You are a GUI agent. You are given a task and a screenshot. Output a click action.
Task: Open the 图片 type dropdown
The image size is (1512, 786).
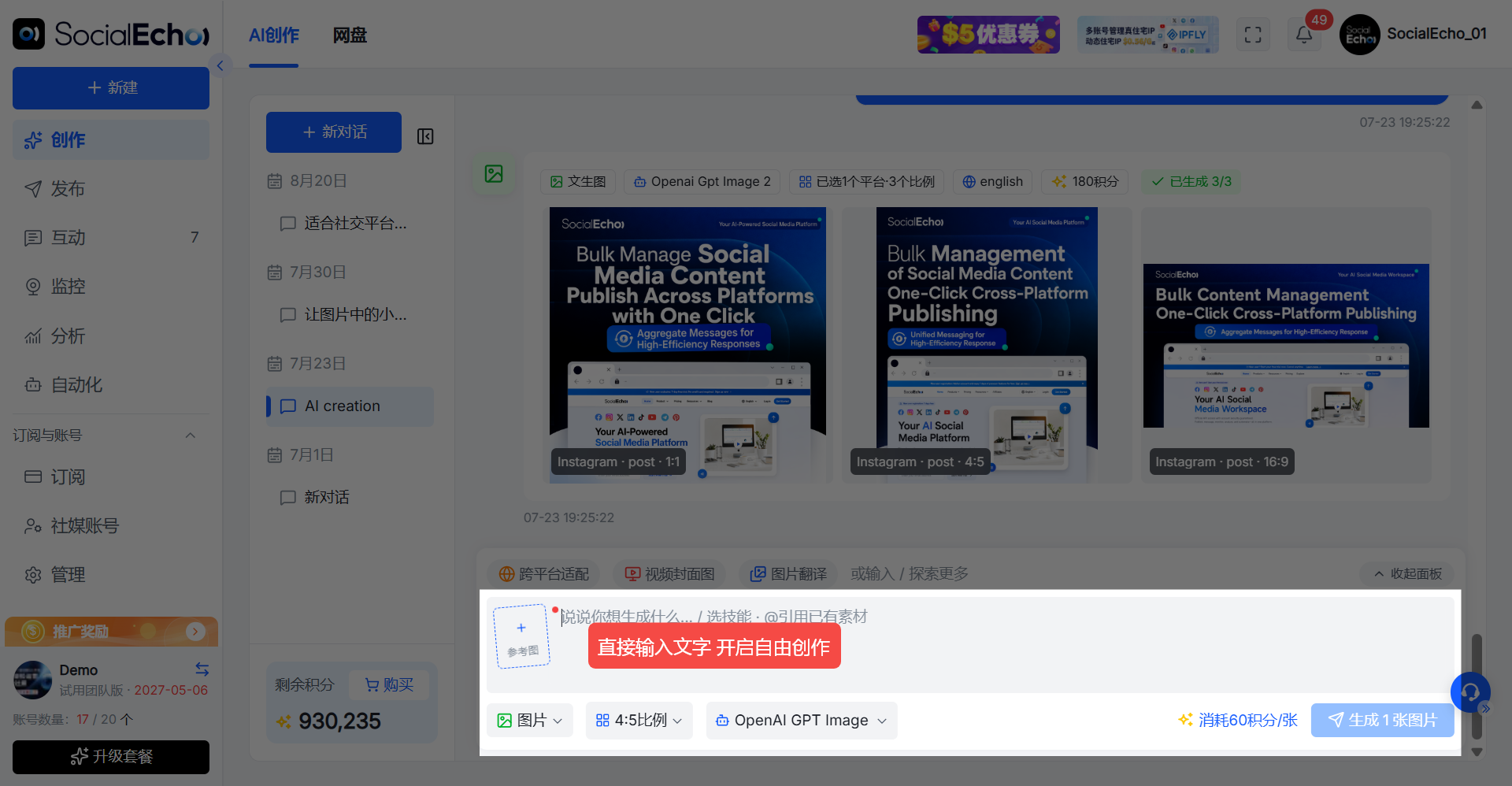[x=530, y=721]
